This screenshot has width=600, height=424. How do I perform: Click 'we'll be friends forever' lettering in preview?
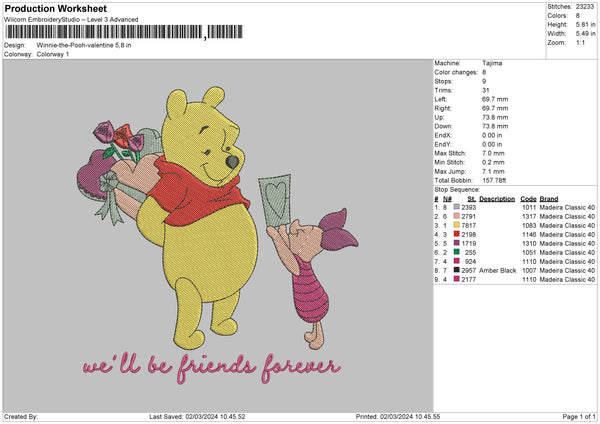pos(212,367)
